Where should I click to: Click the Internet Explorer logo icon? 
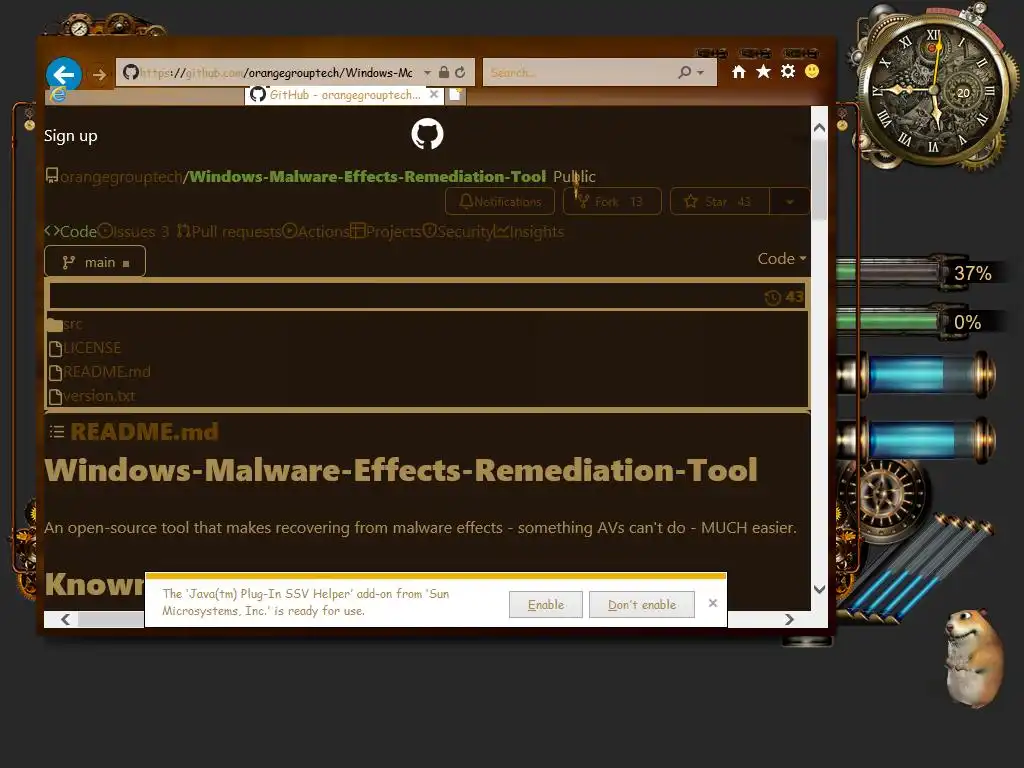tap(58, 95)
